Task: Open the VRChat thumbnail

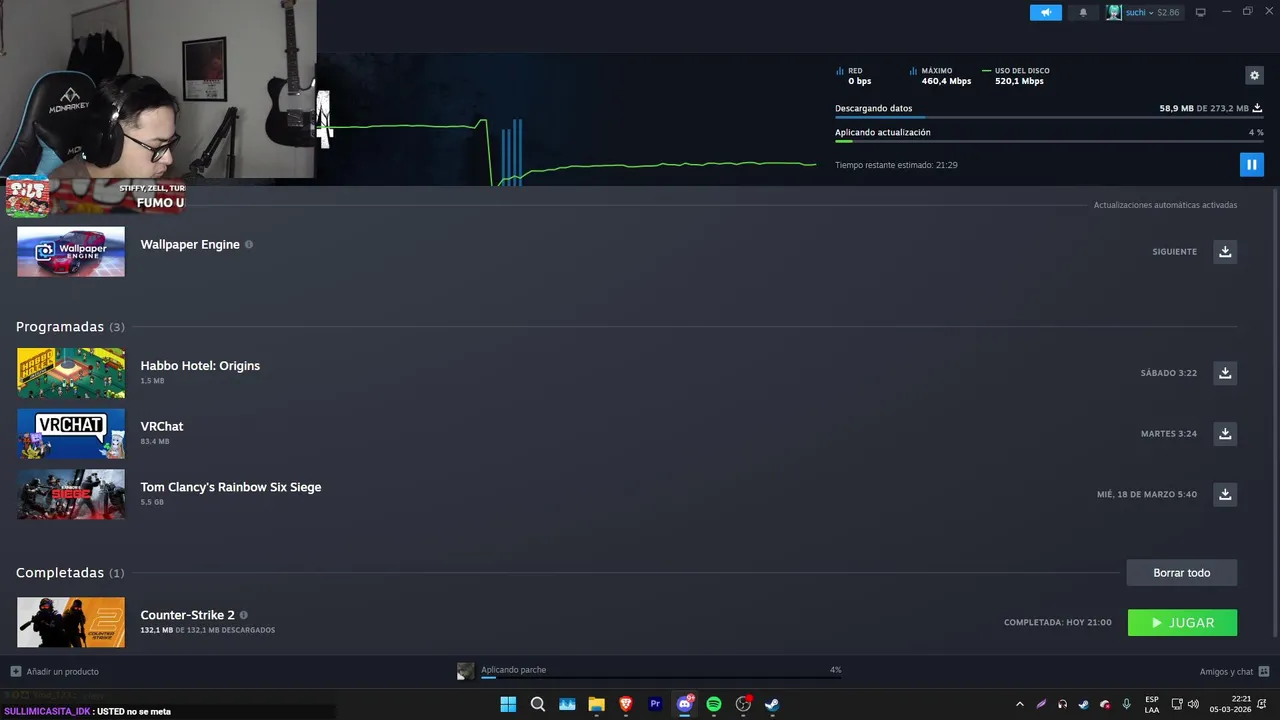Action: click(x=71, y=434)
